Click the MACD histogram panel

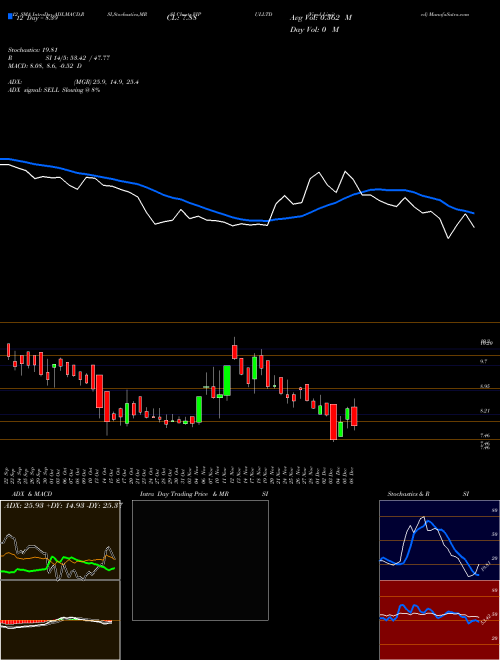[x=60, y=620]
